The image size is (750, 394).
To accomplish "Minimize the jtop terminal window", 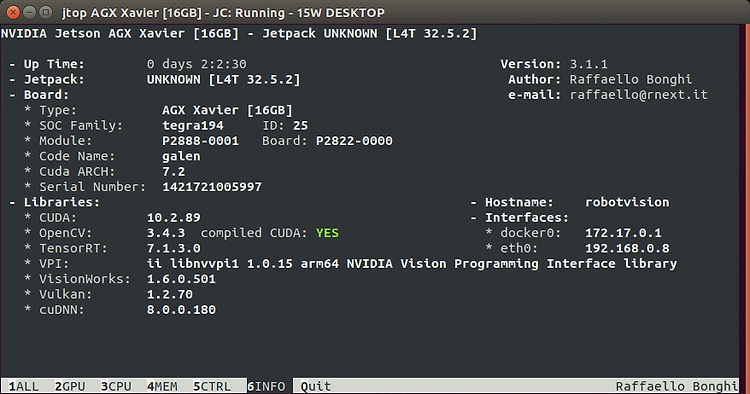I will click(x=30, y=12).
